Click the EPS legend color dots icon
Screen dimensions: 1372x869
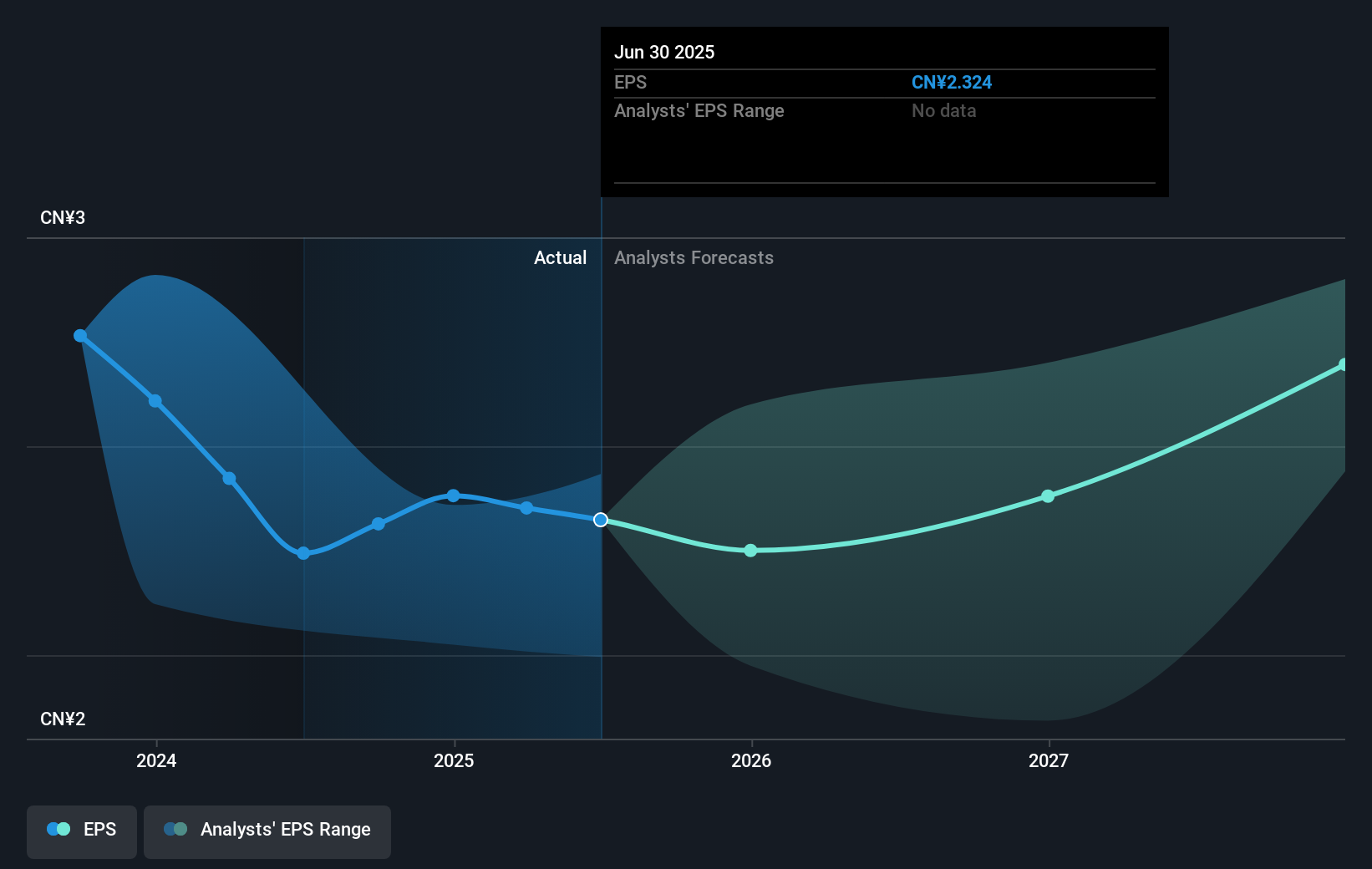(58, 829)
